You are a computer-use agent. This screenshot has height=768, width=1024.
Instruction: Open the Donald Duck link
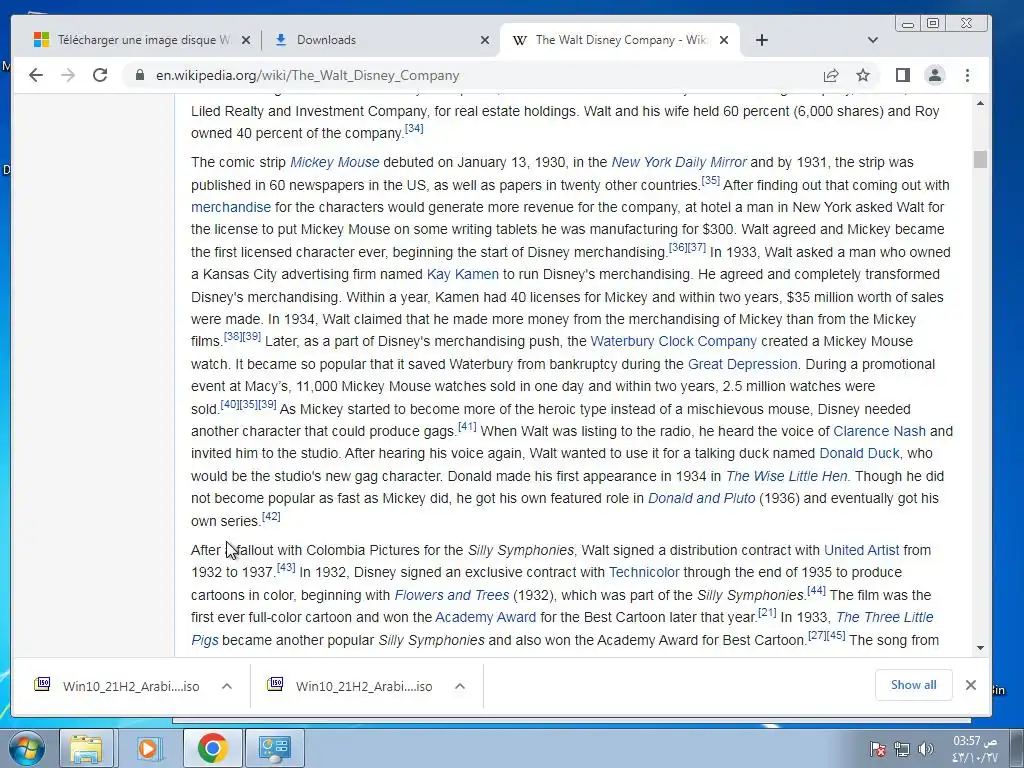pos(859,453)
